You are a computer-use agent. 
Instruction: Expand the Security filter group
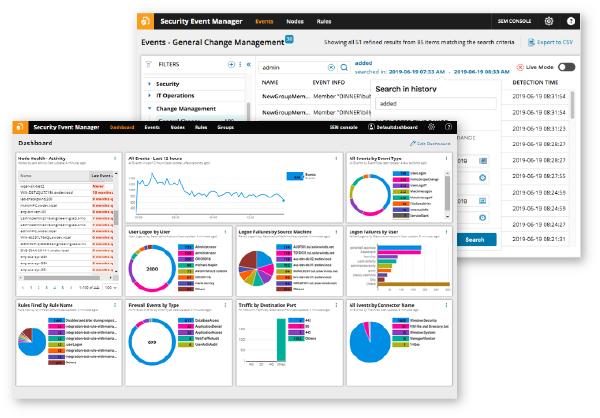click(x=150, y=84)
